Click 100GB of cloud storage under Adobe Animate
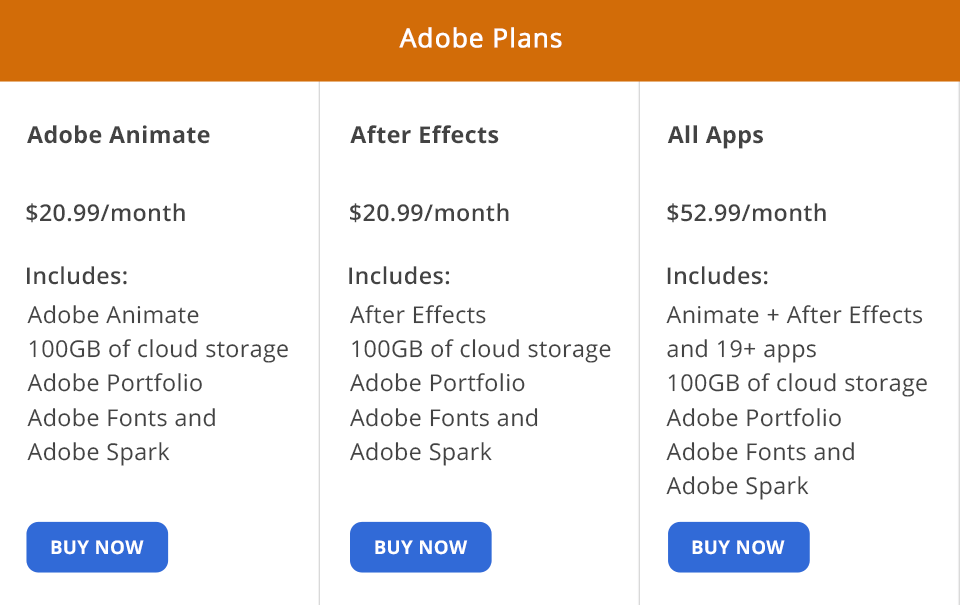This screenshot has width=960, height=605. pyautogui.click(x=158, y=349)
